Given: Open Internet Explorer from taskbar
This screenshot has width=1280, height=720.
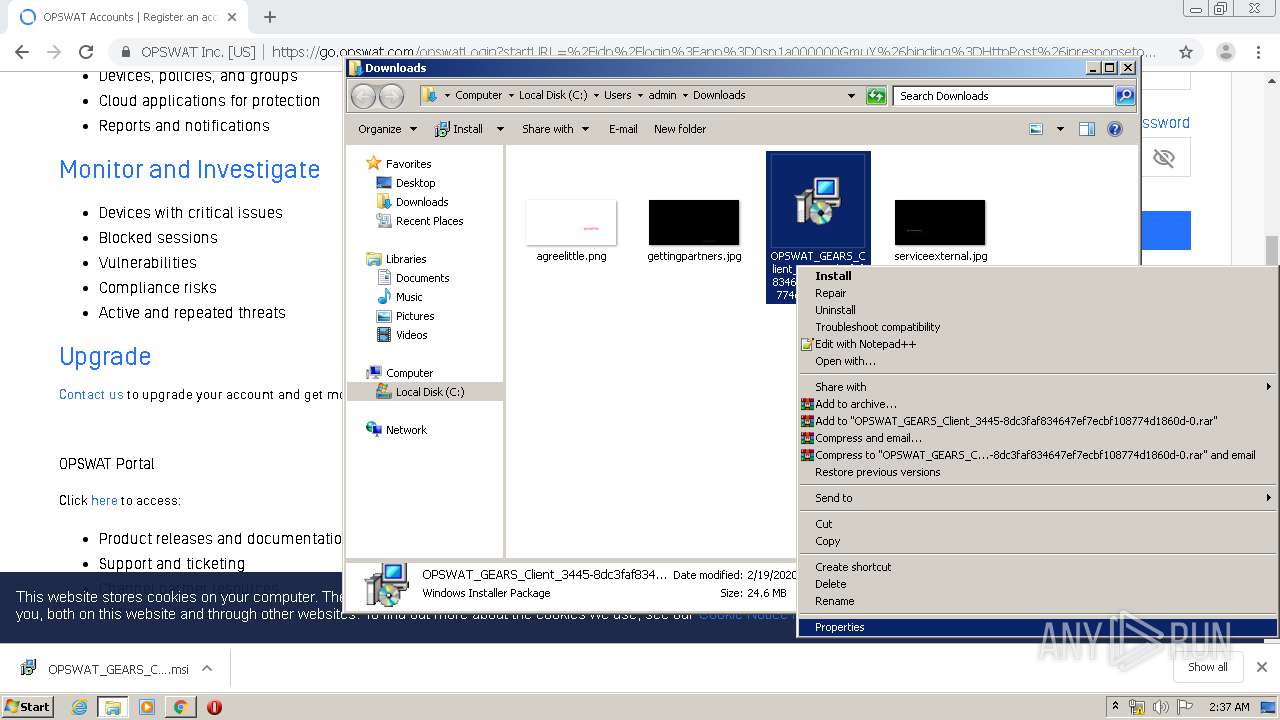Looking at the screenshot, I should tap(79, 707).
